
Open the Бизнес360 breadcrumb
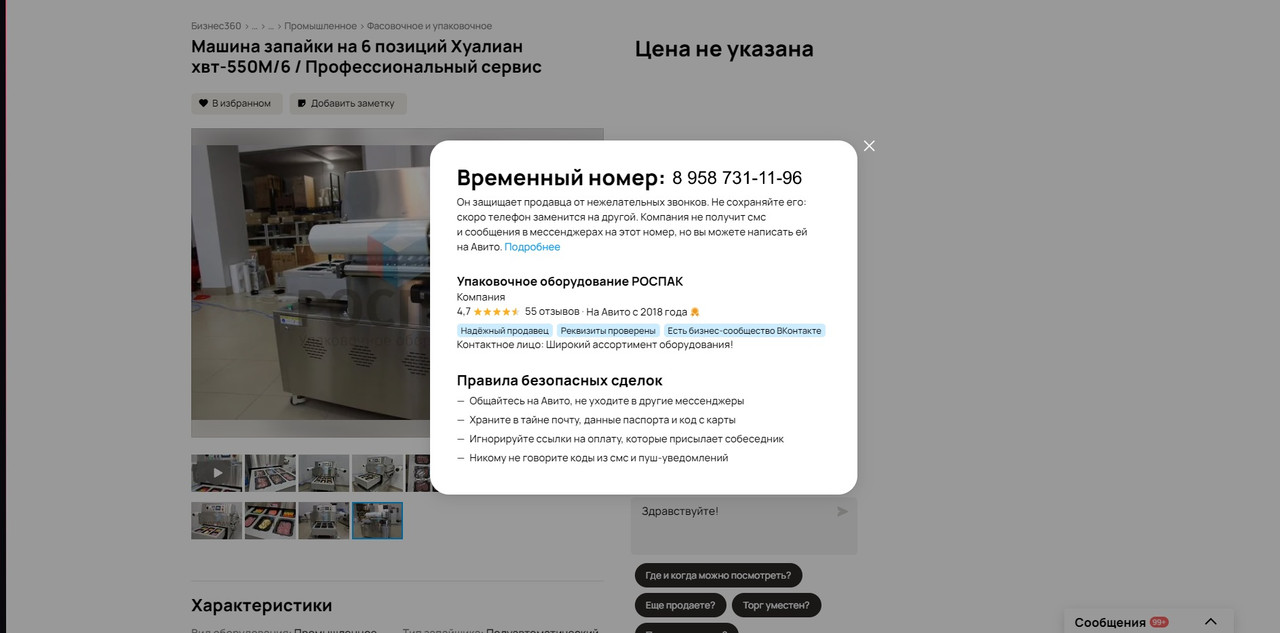click(217, 26)
